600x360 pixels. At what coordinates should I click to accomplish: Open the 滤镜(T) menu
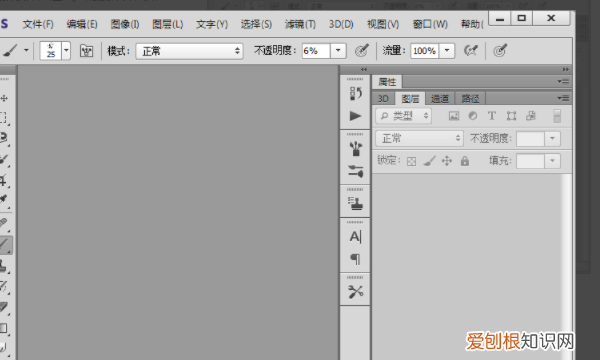pos(300,24)
